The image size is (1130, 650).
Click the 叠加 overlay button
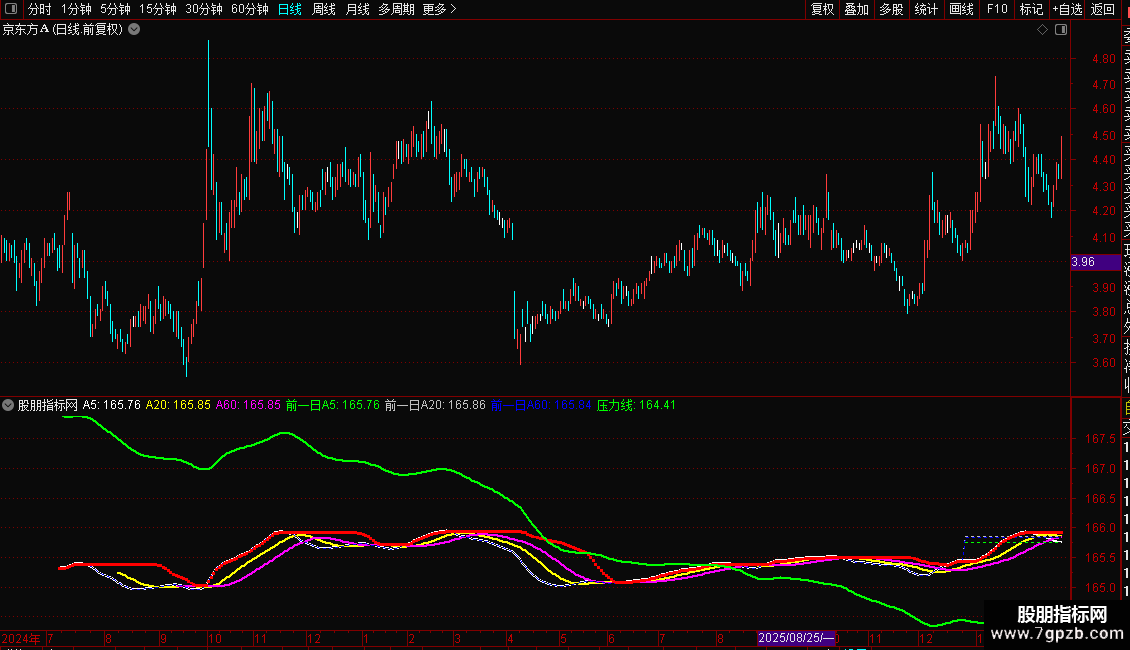[x=857, y=9]
